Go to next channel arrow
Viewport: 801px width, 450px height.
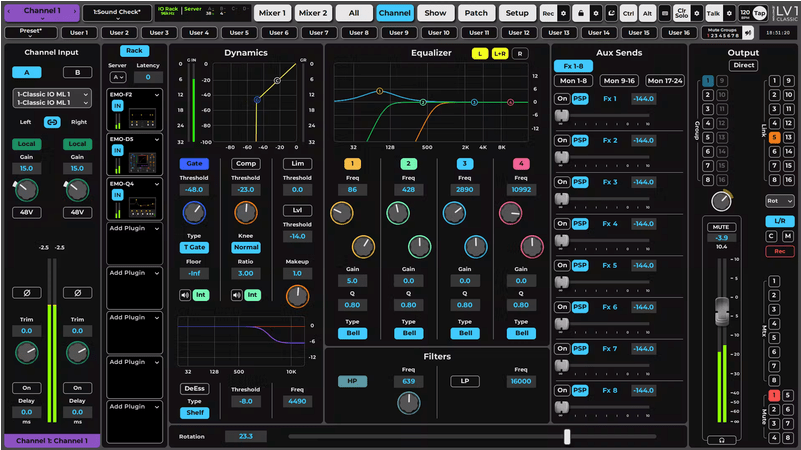pyautogui.click(x=75, y=11)
